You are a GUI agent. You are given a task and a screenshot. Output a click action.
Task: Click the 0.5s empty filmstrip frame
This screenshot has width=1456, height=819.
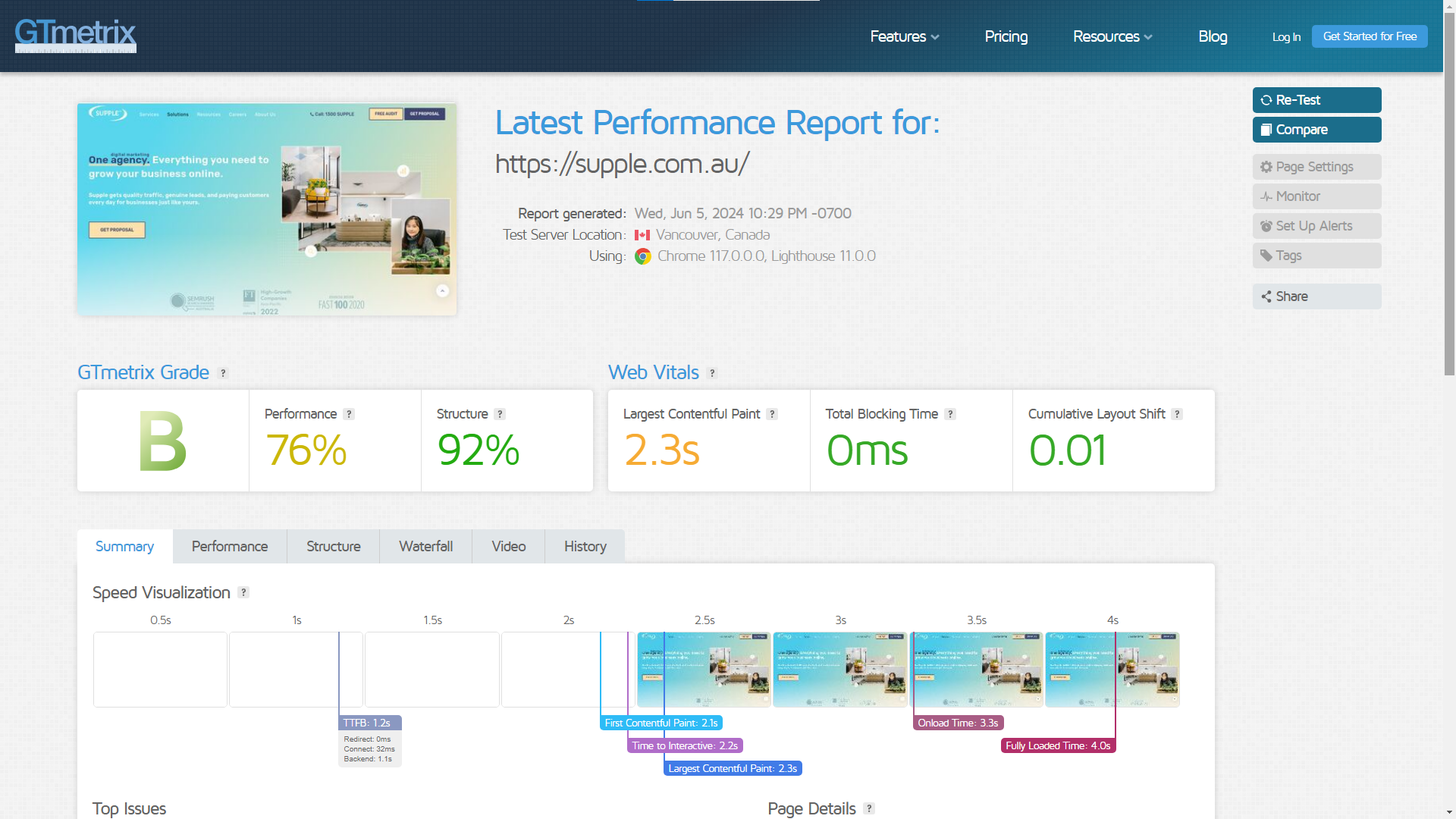tap(160, 670)
